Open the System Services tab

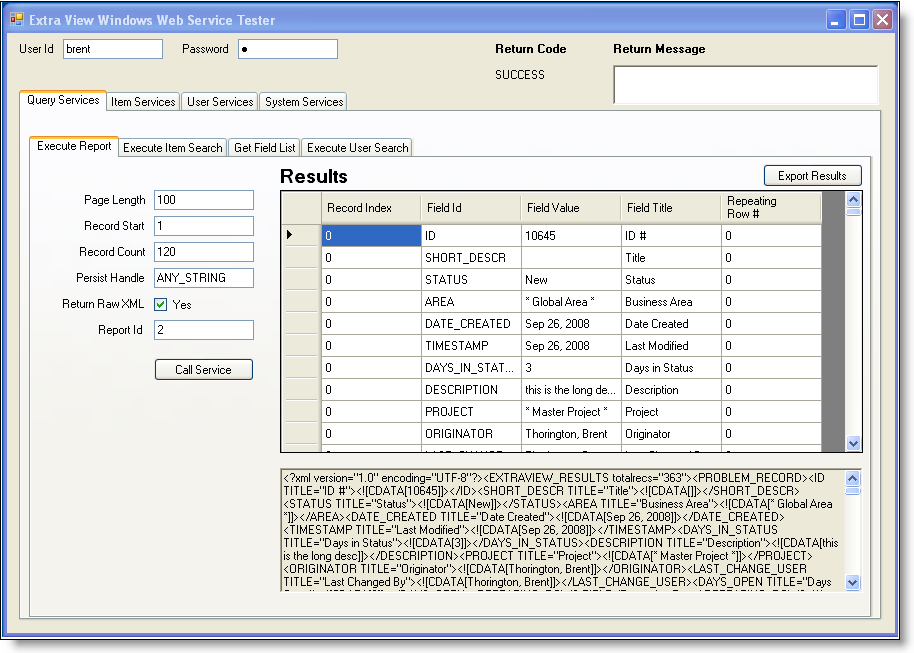click(x=304, y=102)
